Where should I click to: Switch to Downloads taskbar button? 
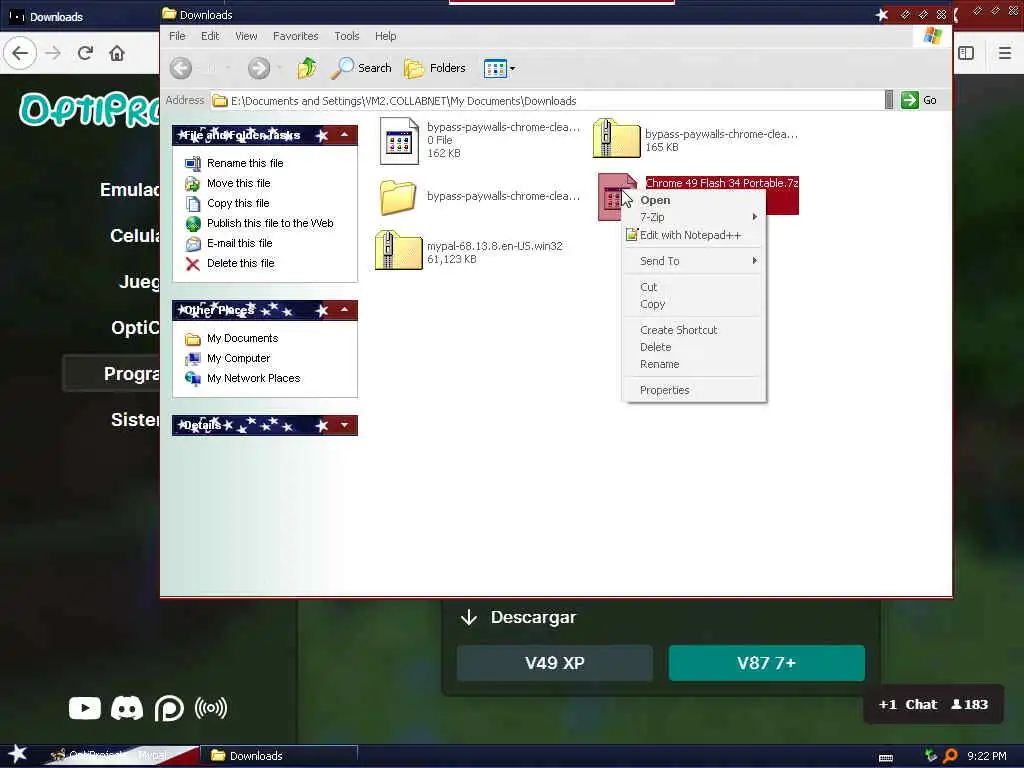click(280, 756)
